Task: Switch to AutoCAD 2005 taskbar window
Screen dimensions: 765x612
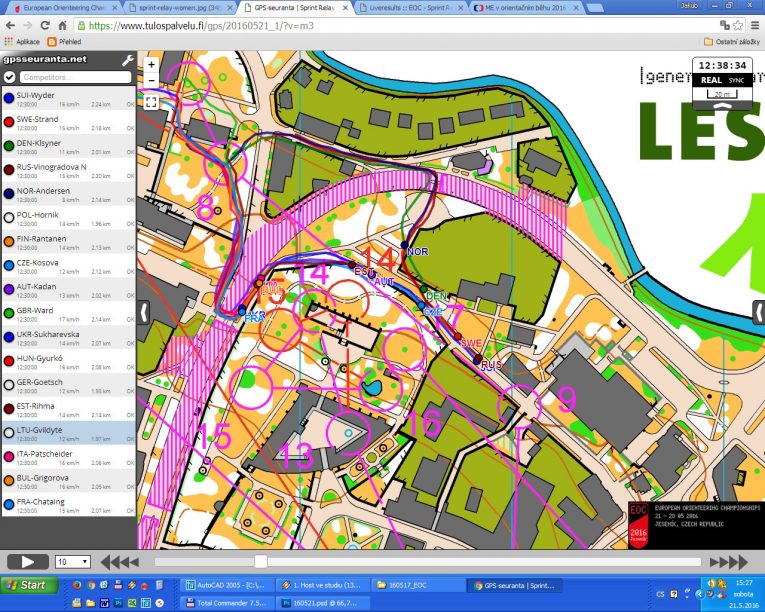Action: [x=226, y=585]
